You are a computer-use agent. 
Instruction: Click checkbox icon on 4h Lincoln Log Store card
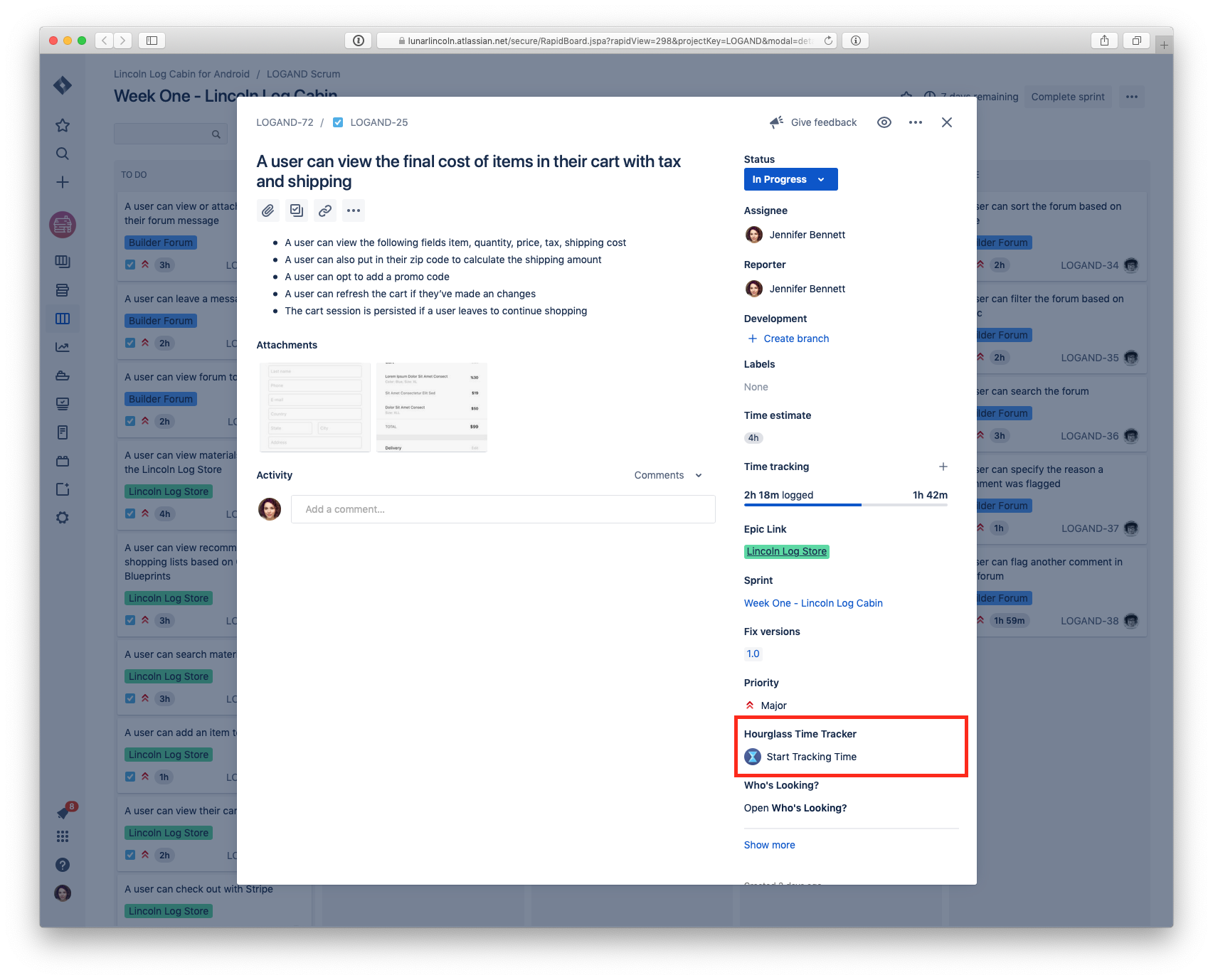click(x=130, y=513)
